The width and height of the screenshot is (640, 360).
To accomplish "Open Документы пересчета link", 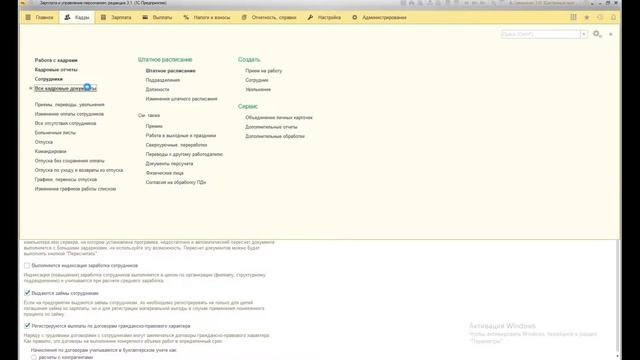I will coord(169,163).
